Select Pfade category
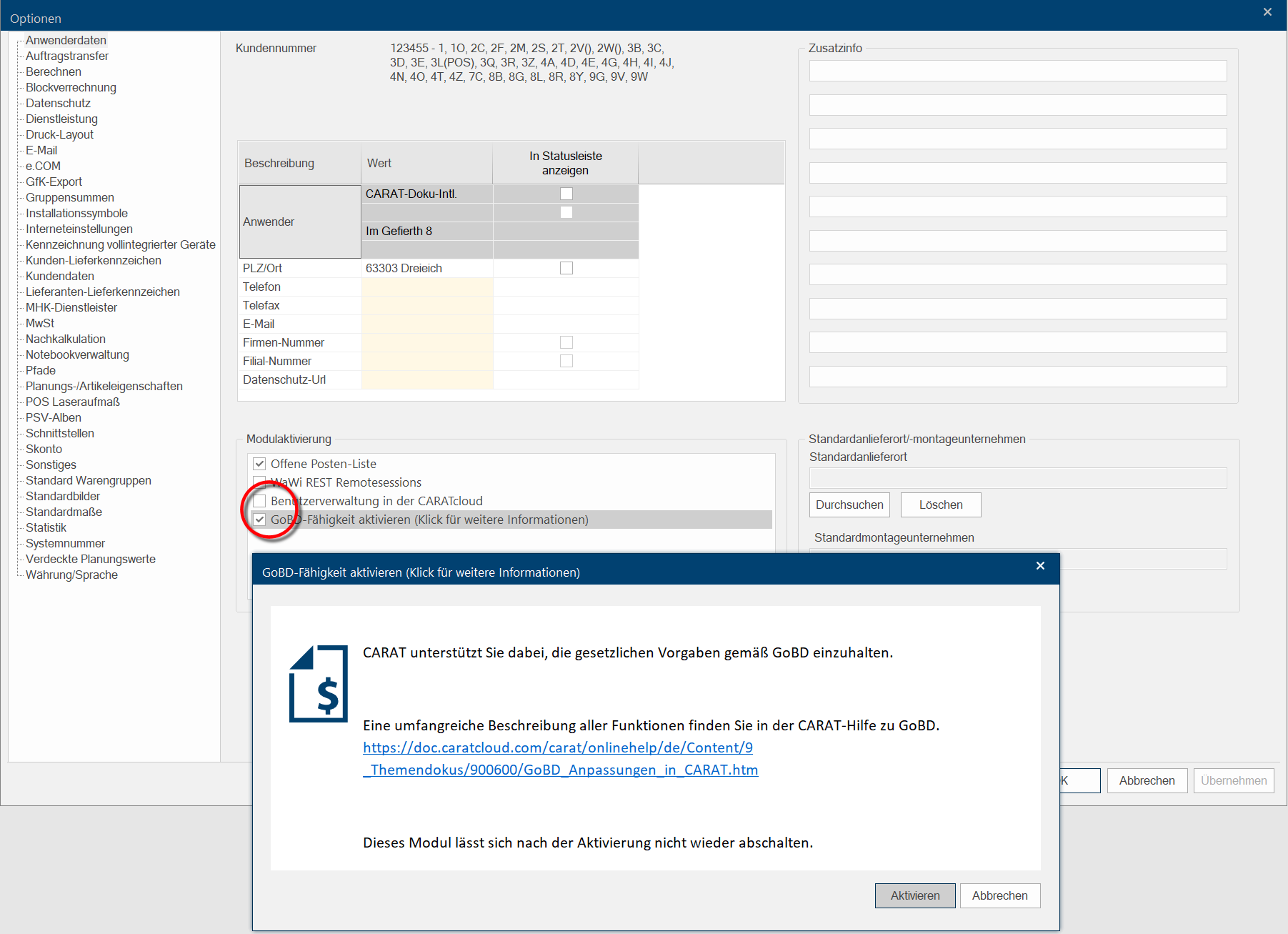Viewport: 1288px width, 934px height. tap(41, 370)
